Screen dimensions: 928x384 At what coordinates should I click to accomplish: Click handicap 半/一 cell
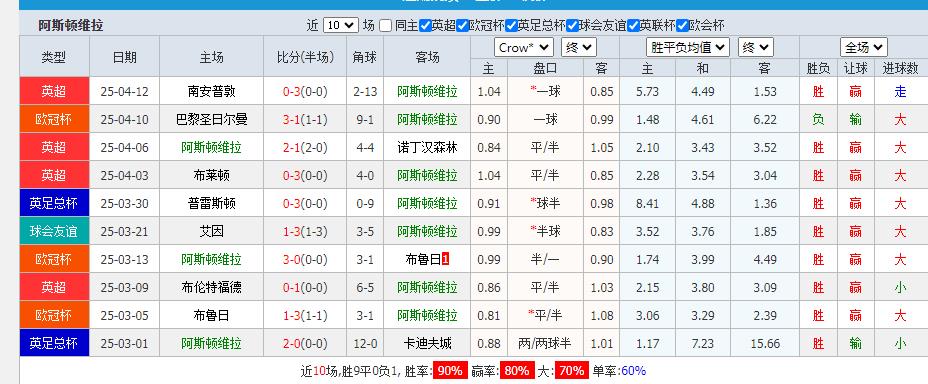tap(545, 259)
